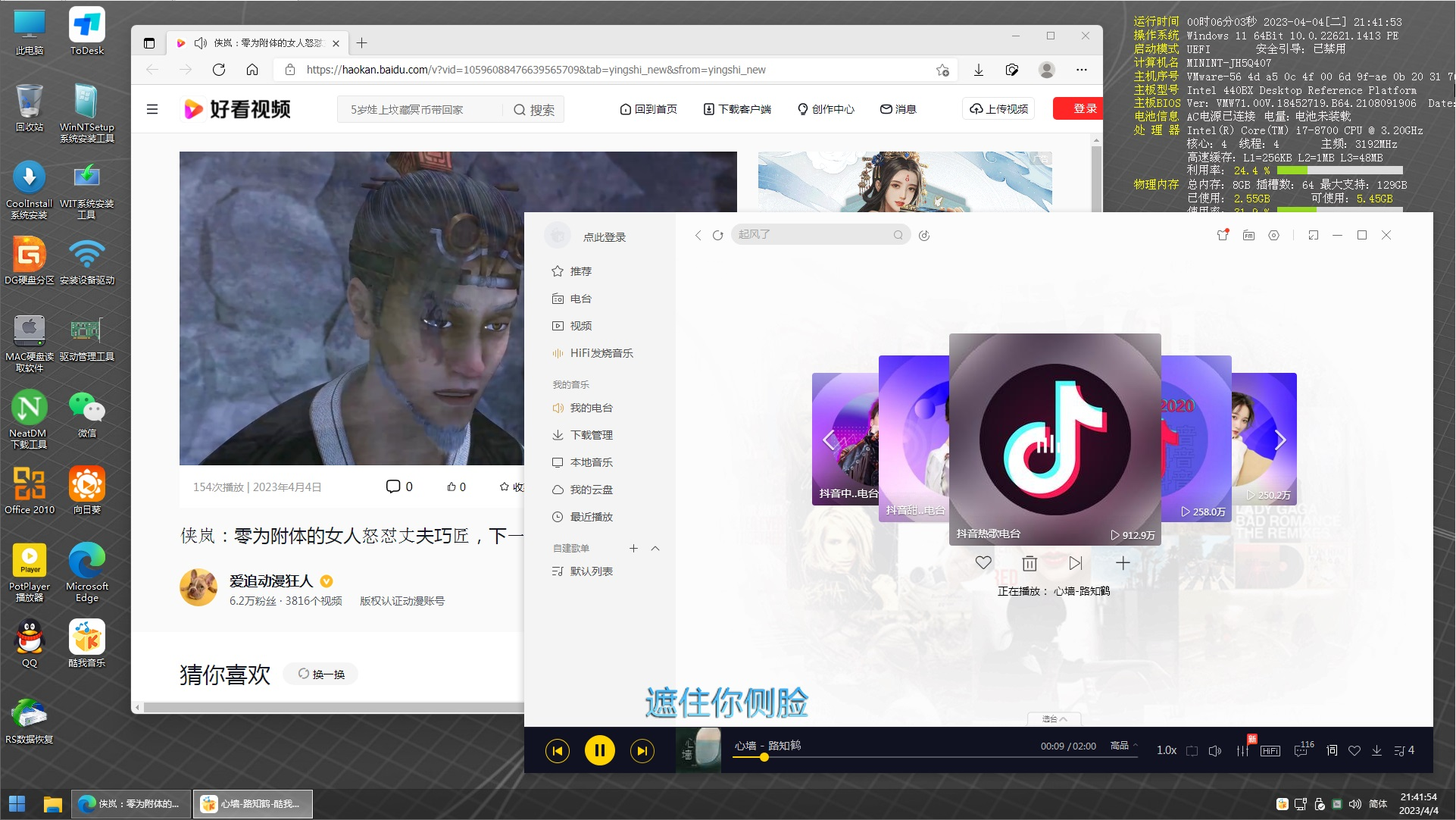Open 本地音乐 in the sidebar
The height and width of the screenshot is (820, 1456).
591,462
